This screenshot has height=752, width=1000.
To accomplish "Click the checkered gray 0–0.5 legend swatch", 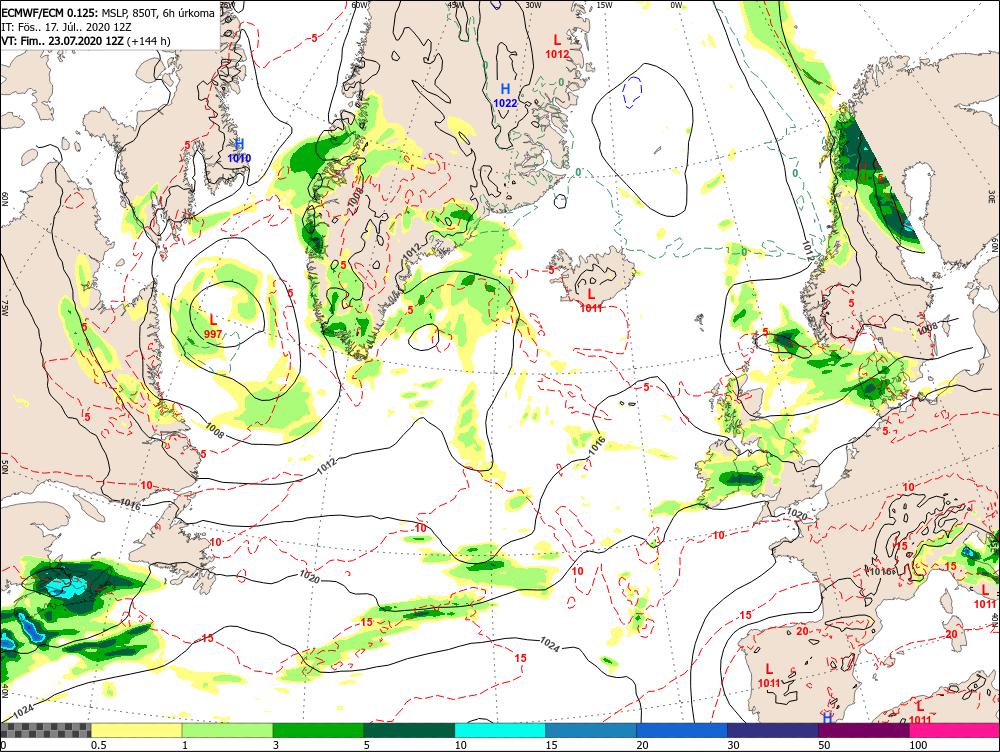I will pos(46,730).
